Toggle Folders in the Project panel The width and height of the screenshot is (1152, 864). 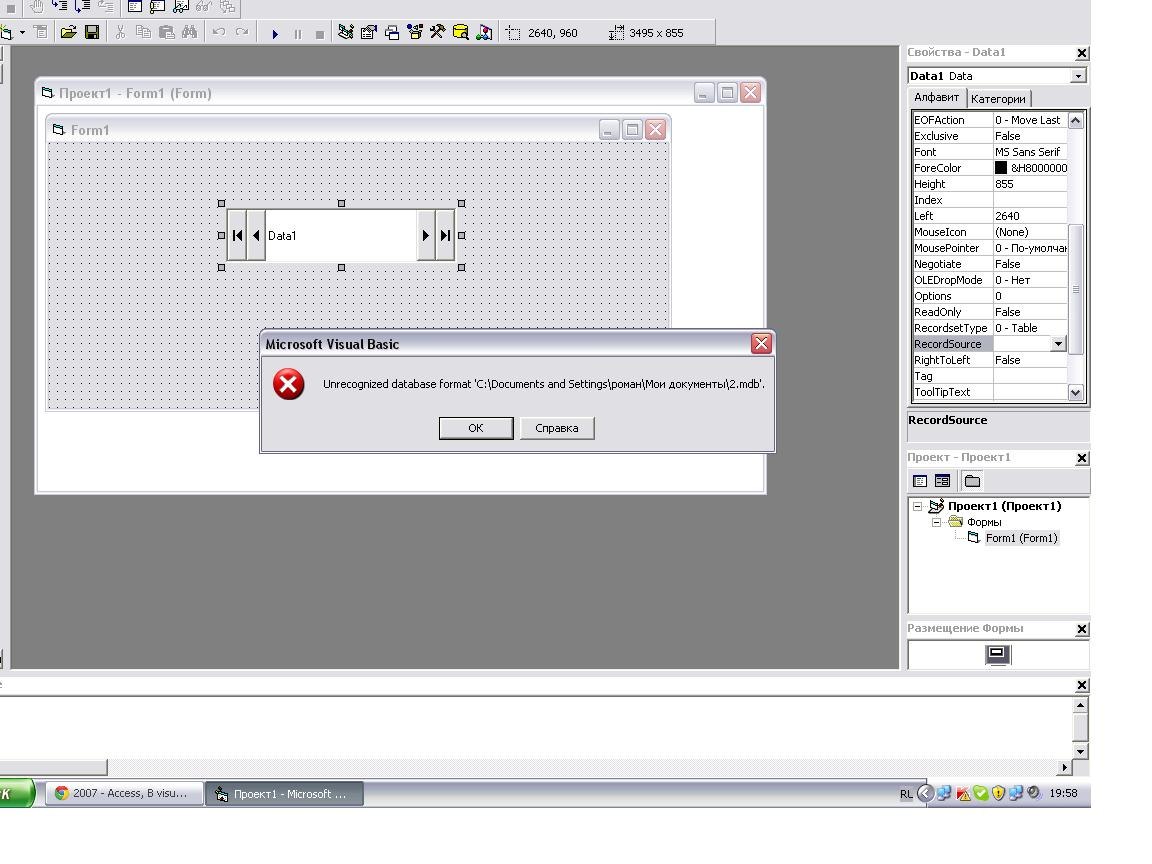972,481
